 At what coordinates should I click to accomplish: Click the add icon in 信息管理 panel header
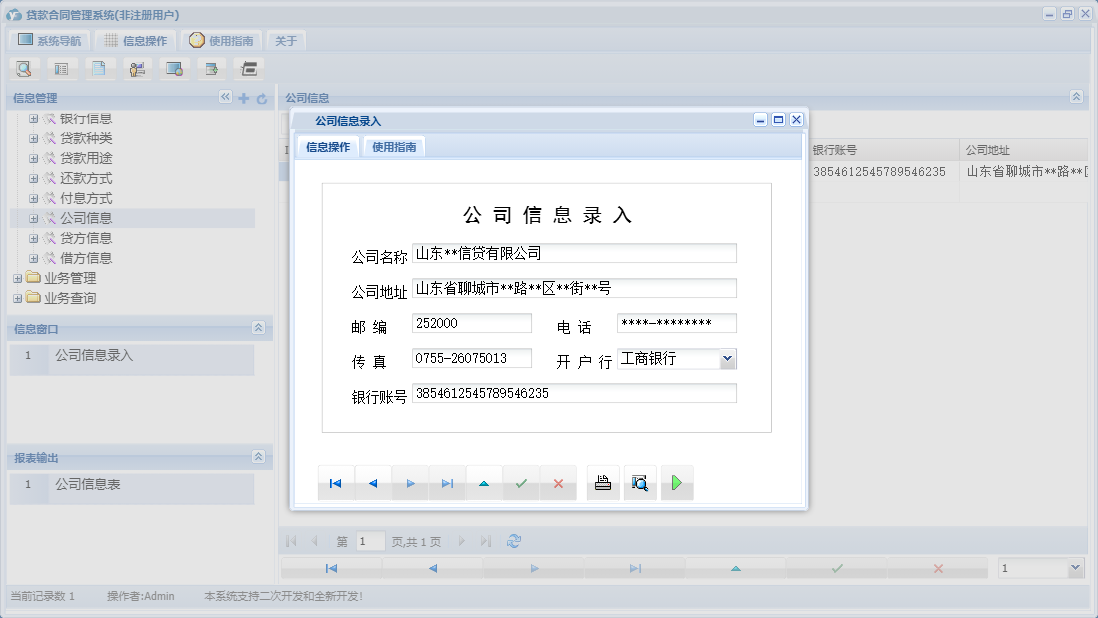coord(244,98)
